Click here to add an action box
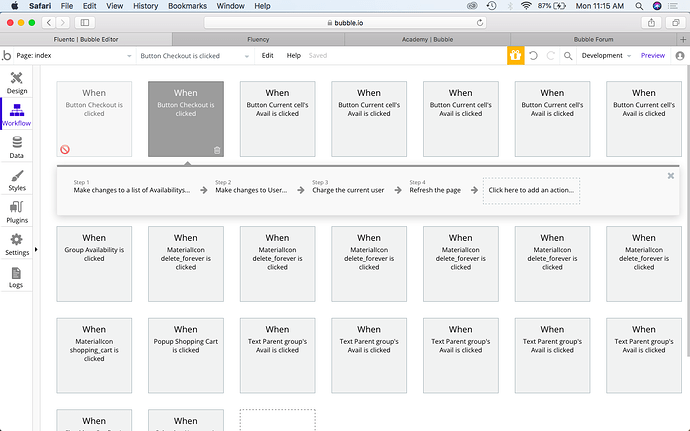The image size is (690, 431). point(531,191)
